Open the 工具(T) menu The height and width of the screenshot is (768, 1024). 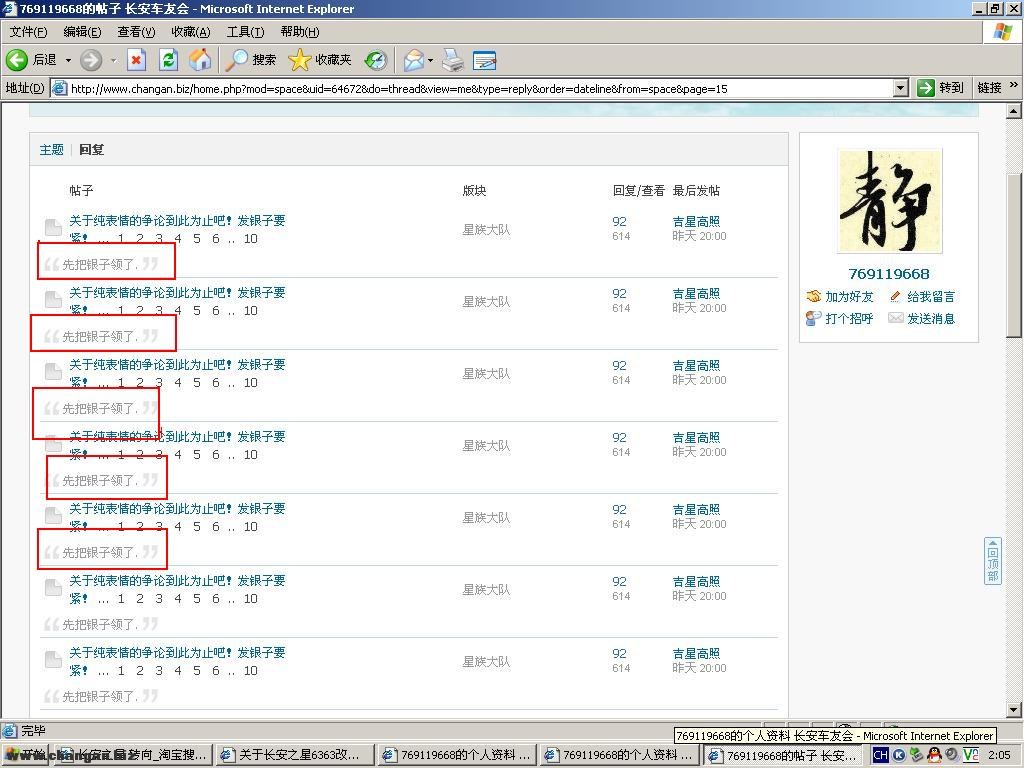pyautogui.click(x=245, y=32)
